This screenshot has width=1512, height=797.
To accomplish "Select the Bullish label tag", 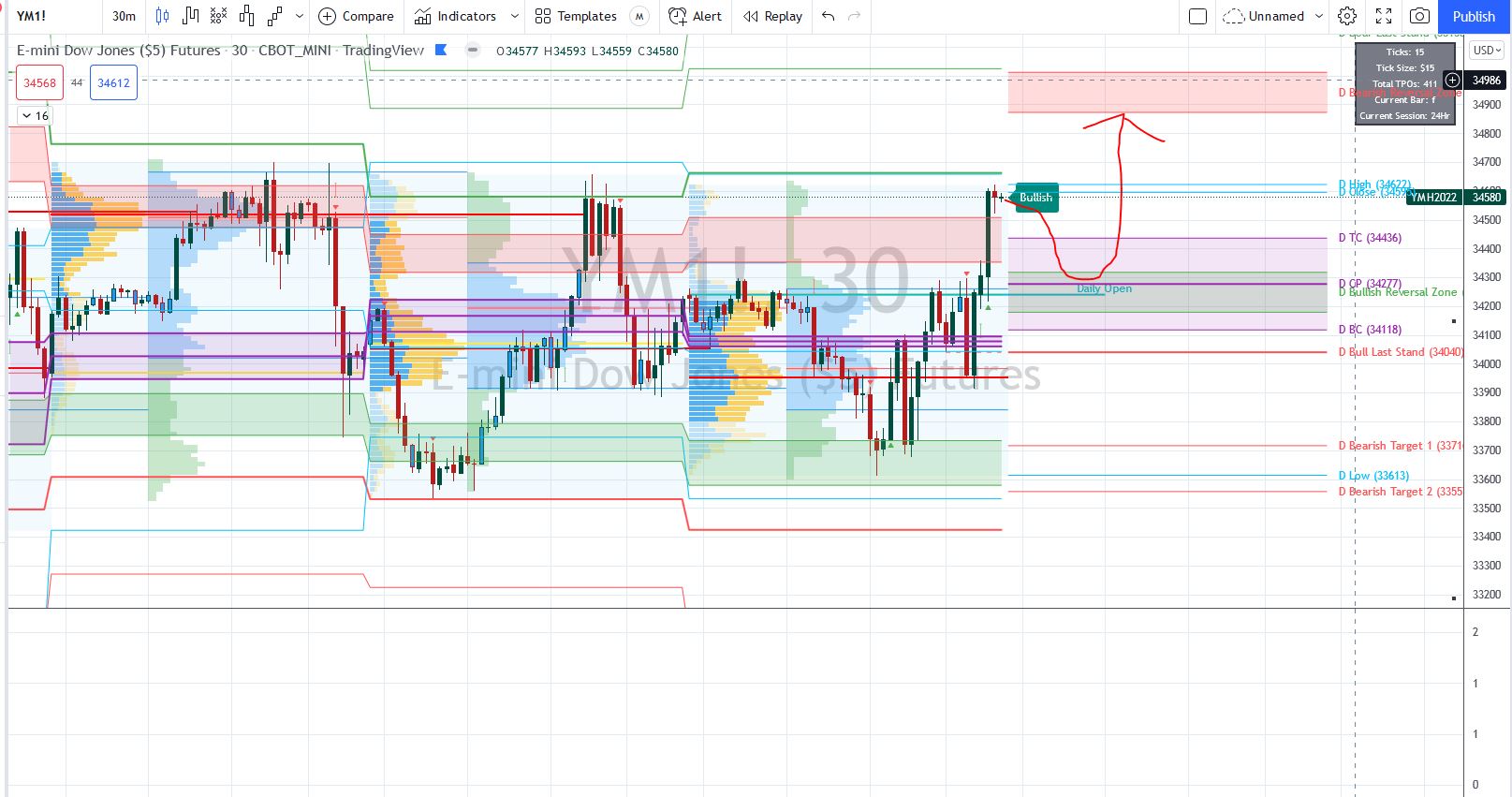I will [x=1035, y=197].
